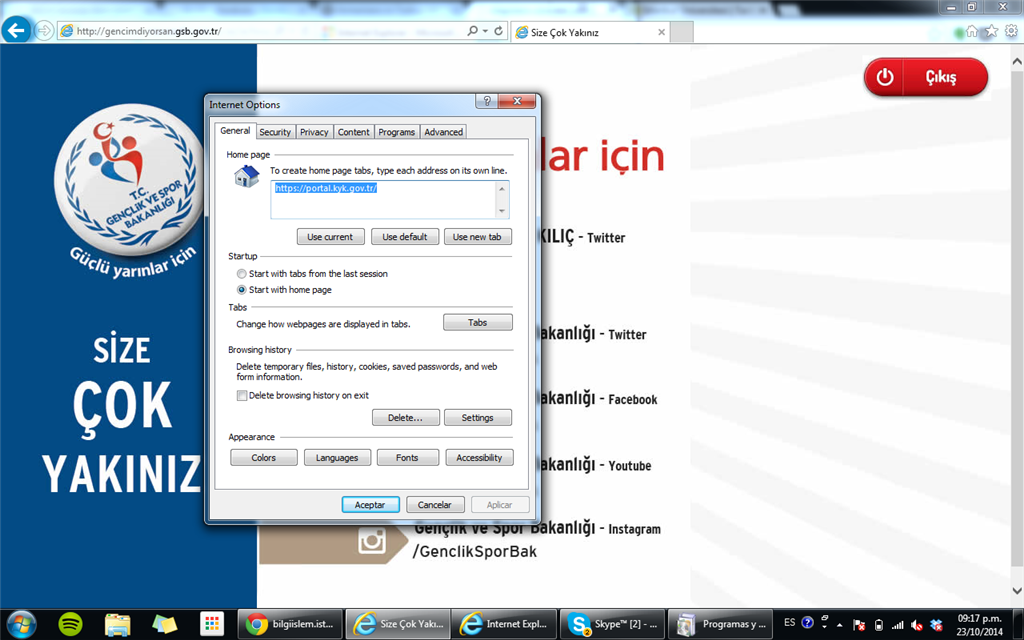Open a new browser tab
Viewport: 1024px width, 640px height.
coord(682,32)
